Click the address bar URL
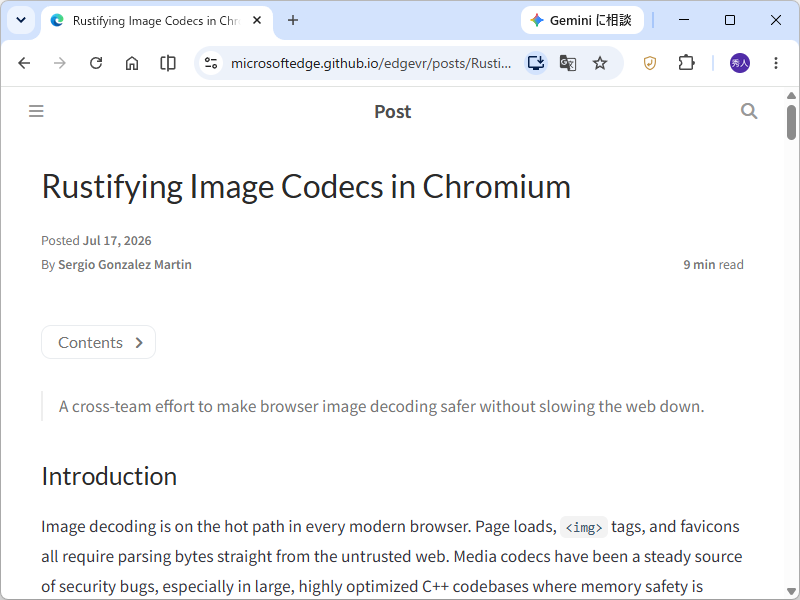The height and width of the screenshot is (600, 800). (371, 63)
